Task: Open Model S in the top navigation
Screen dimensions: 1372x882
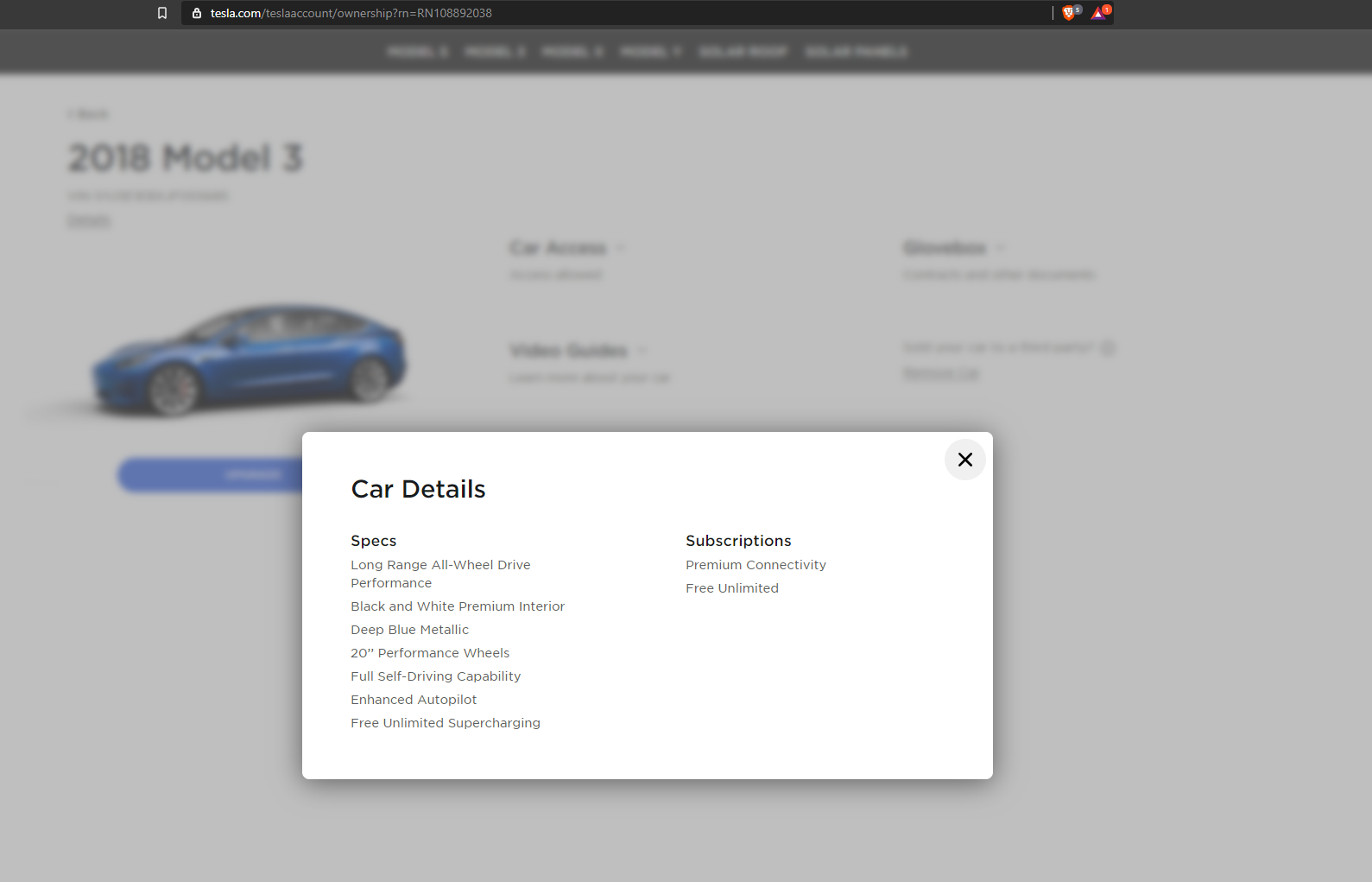Action: pos(418,52)
